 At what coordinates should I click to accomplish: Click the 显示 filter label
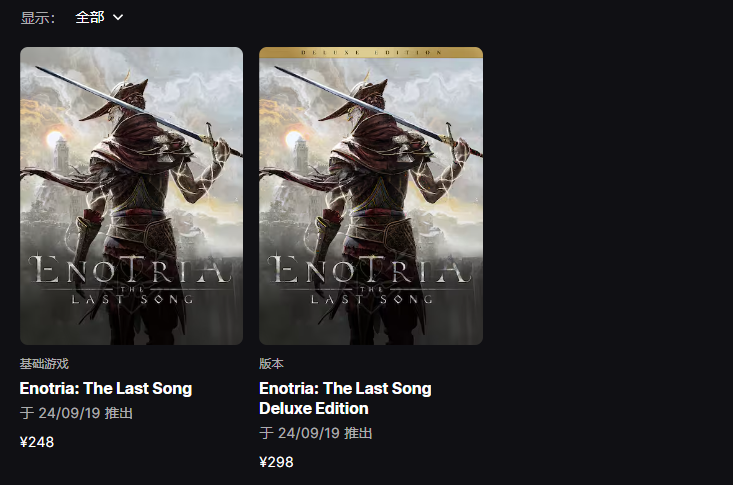pyautogui.click(x=37, y=17)
